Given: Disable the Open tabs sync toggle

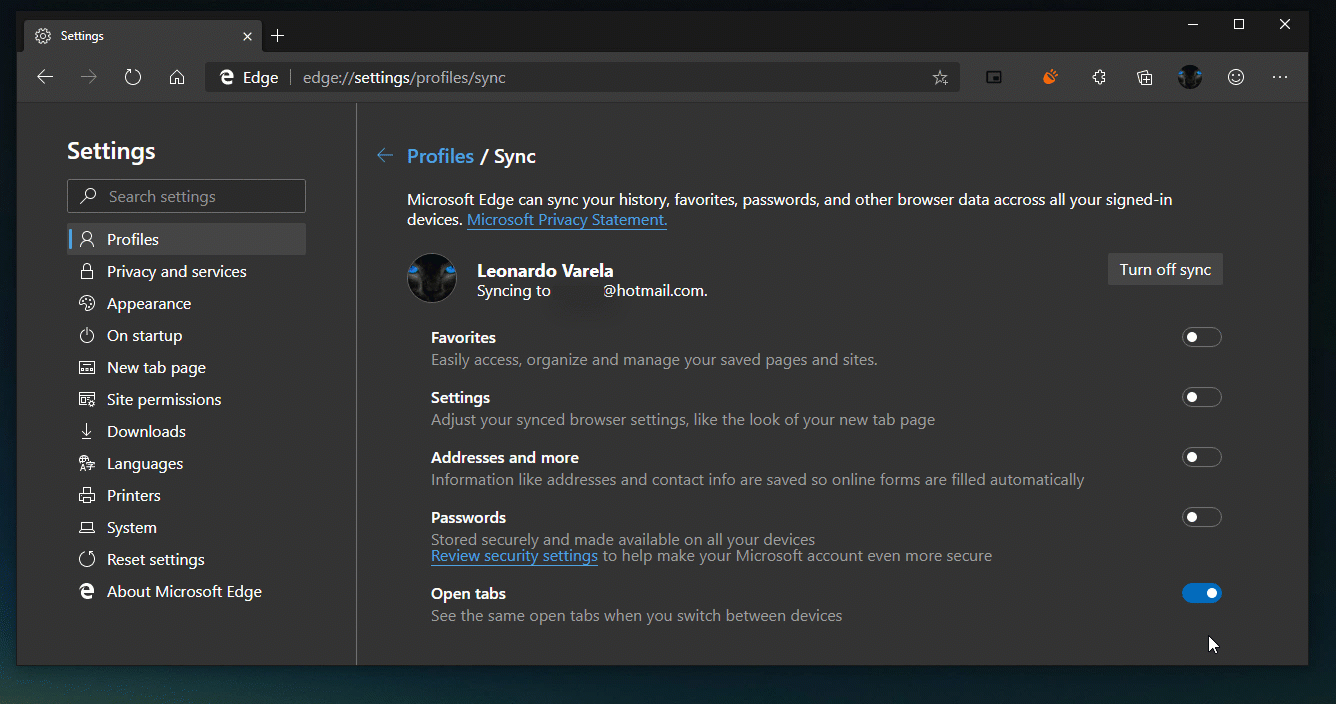Looking at the screenshot, I should tap(1201, 594).
